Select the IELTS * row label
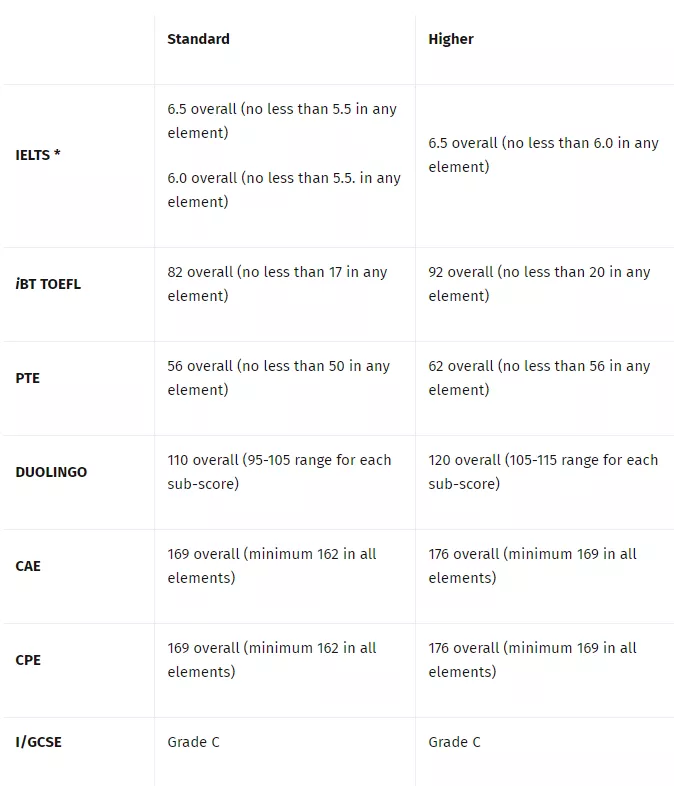Image resolution: width=674 pixels, height=786 pixels. point(38,155)
